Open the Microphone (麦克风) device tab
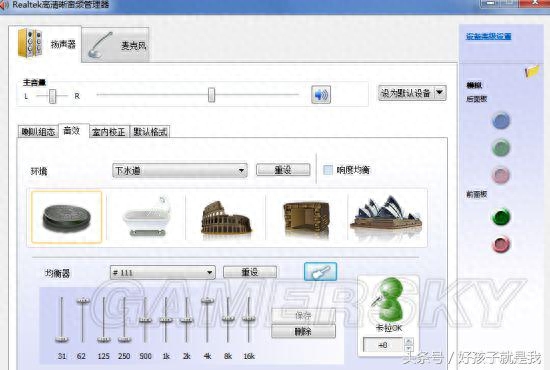550x370 pixels. point(115,45)
